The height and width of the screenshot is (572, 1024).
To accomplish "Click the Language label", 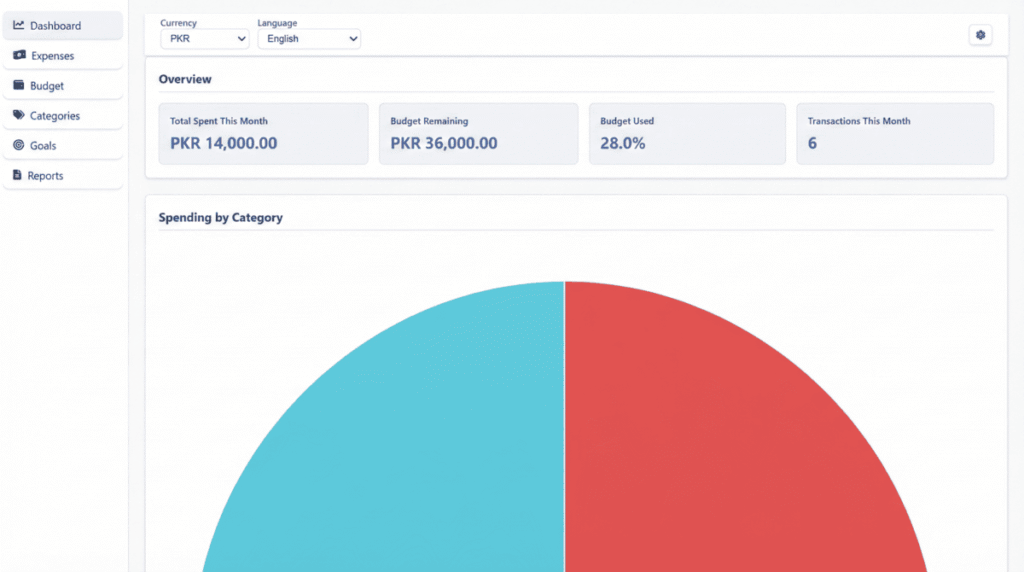I will tap(277, 23).
